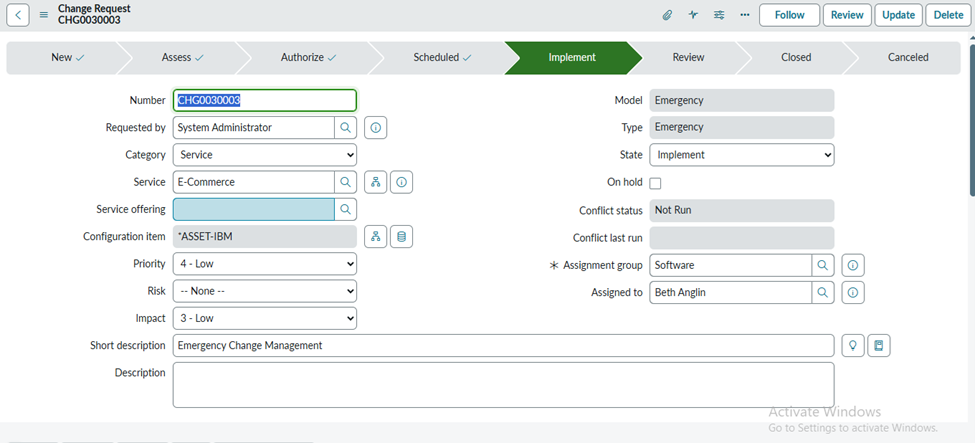Screen dimensions: 975x443
Task: Select the New stage
Action: [67, 58]
